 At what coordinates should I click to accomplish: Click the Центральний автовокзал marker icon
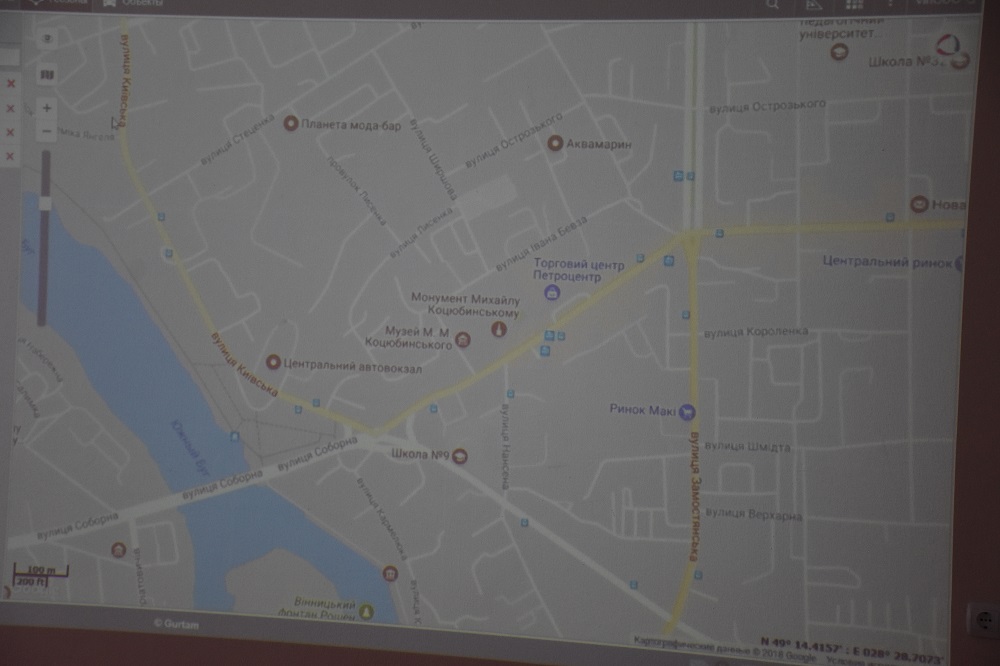click(x=273, y=362)
